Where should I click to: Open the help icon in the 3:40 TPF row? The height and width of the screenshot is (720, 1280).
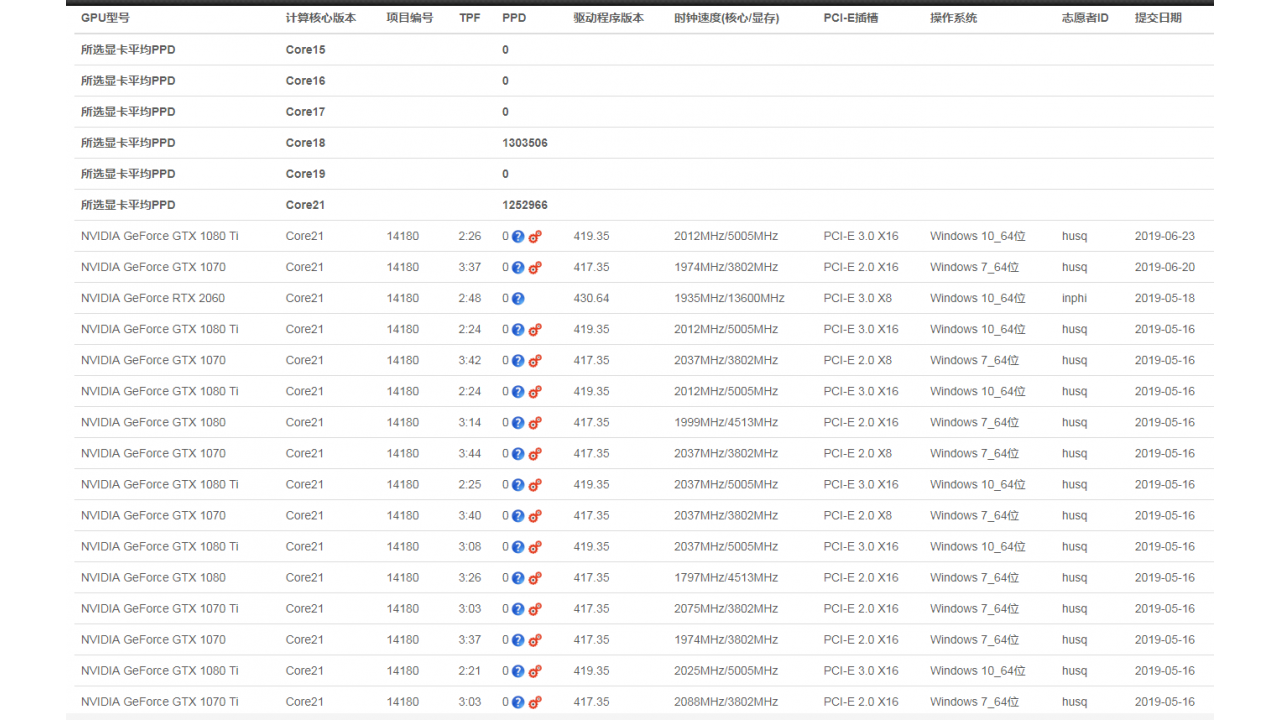(518, 516)
